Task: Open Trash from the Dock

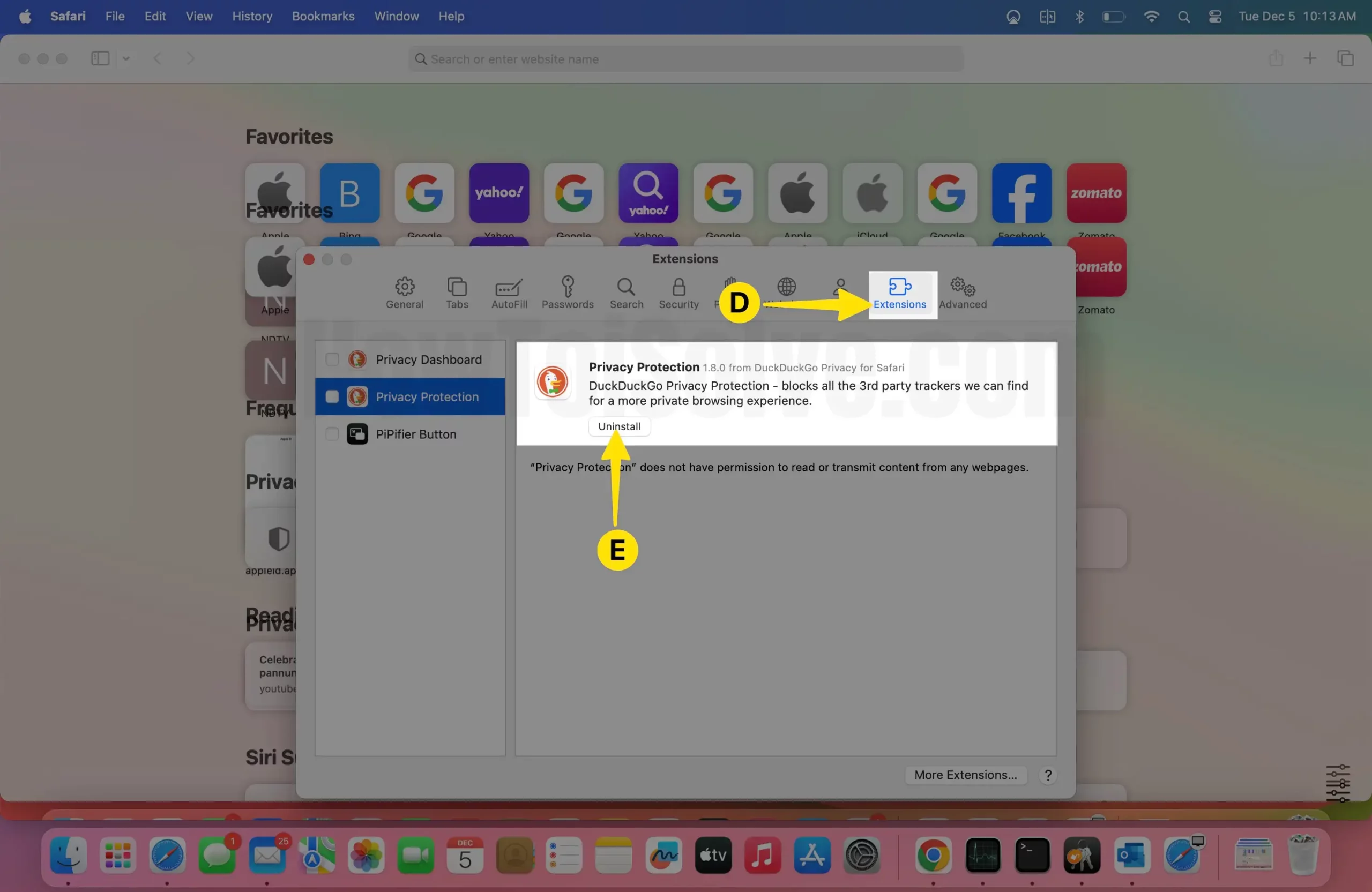Action: point(1303,855)
